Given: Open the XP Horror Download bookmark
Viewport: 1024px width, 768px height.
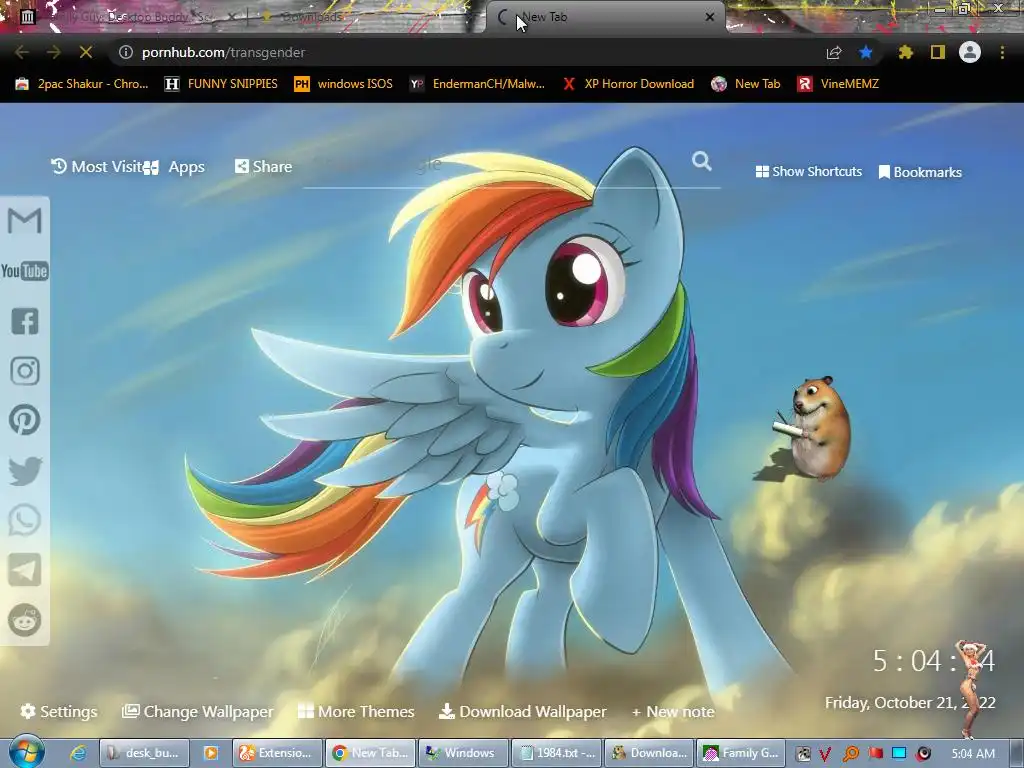Looking at the screenshot, I should tap(628, 84).
